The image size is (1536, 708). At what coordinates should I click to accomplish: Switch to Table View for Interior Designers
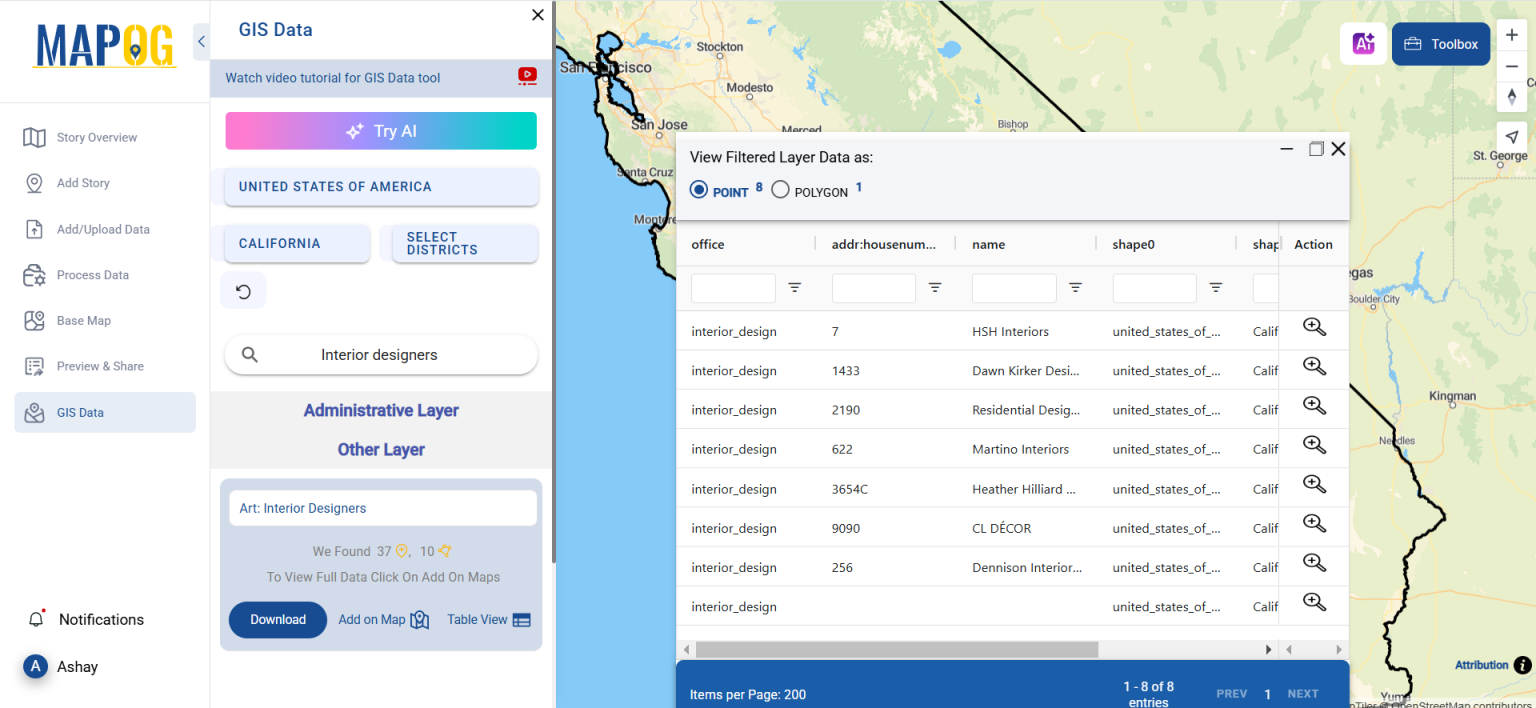pyautogui.click(x=488, y=619)
